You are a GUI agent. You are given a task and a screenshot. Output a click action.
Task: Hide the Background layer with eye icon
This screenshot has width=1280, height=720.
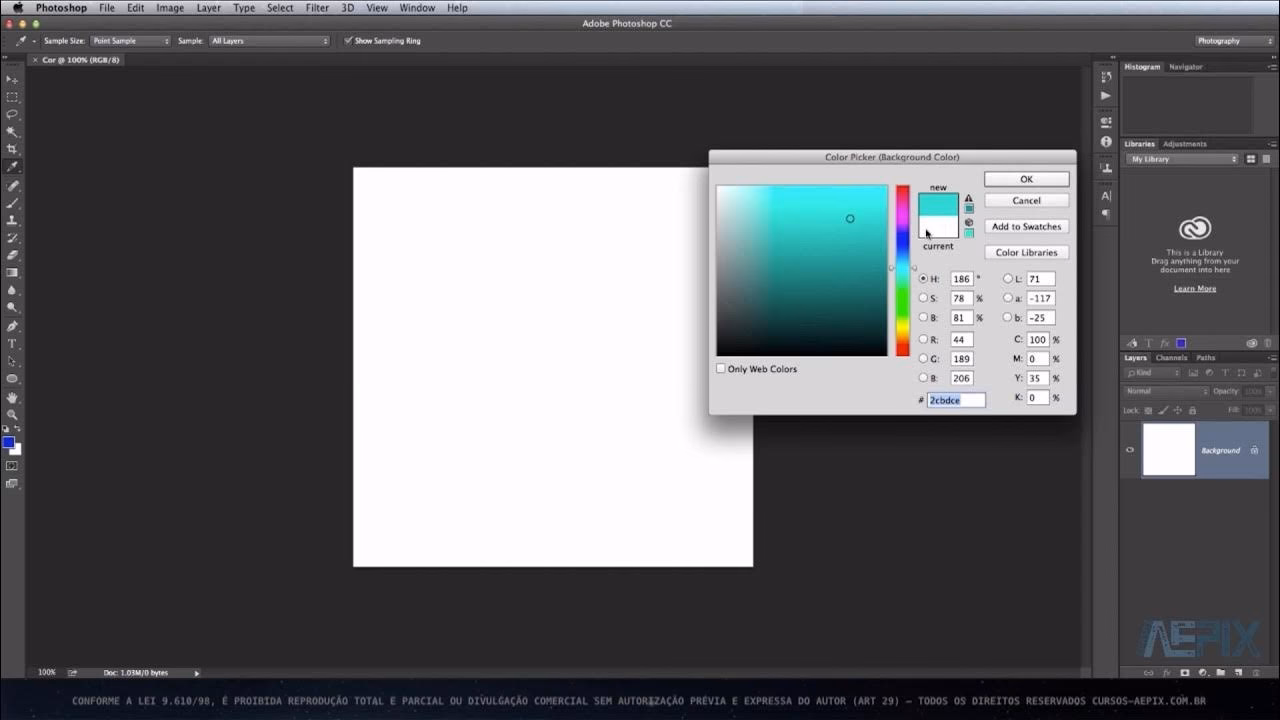[1130, 450]
